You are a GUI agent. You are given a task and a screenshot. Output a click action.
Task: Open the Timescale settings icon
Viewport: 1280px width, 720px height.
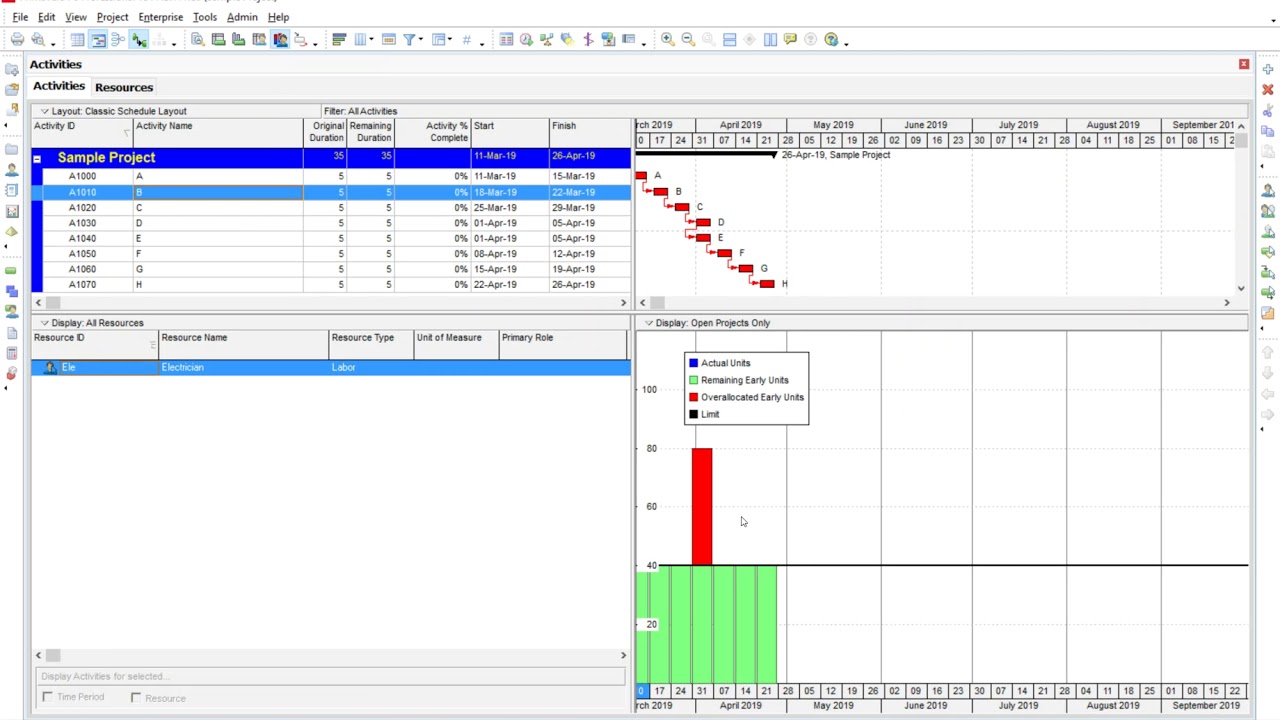389,40
